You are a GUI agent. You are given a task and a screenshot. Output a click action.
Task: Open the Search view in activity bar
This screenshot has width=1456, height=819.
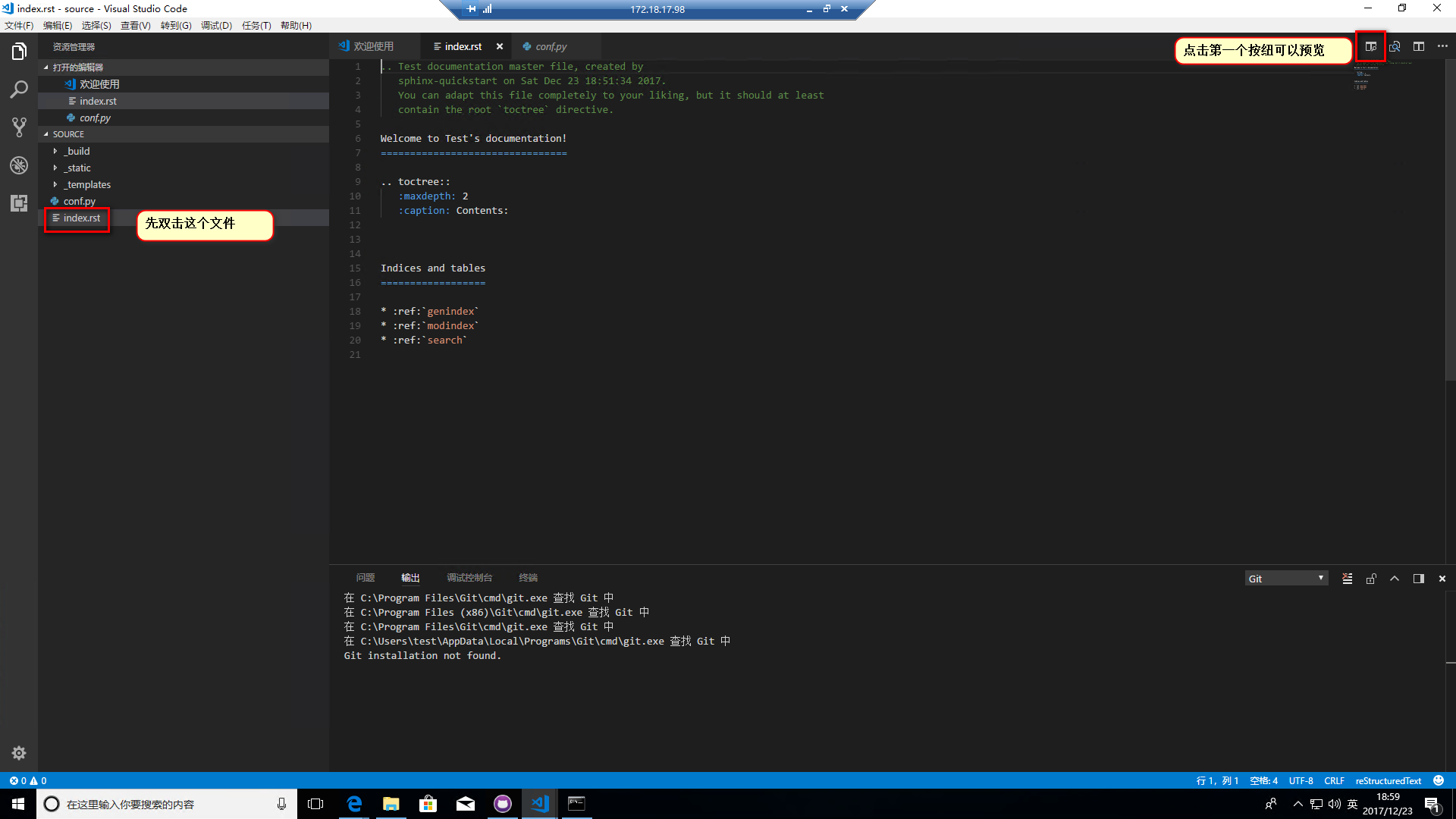(19, 89)
